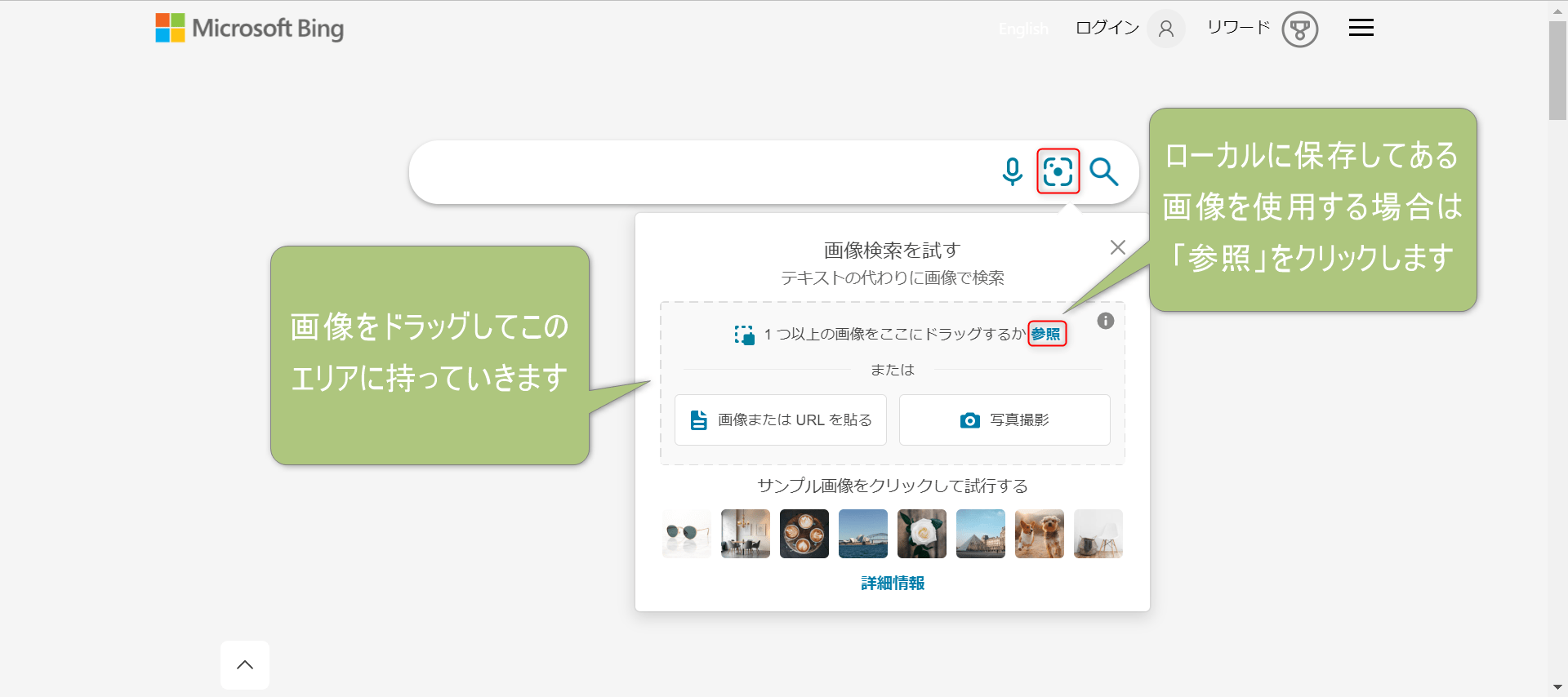
Task: Open visual search camera icon
Action: [1058, 171]
